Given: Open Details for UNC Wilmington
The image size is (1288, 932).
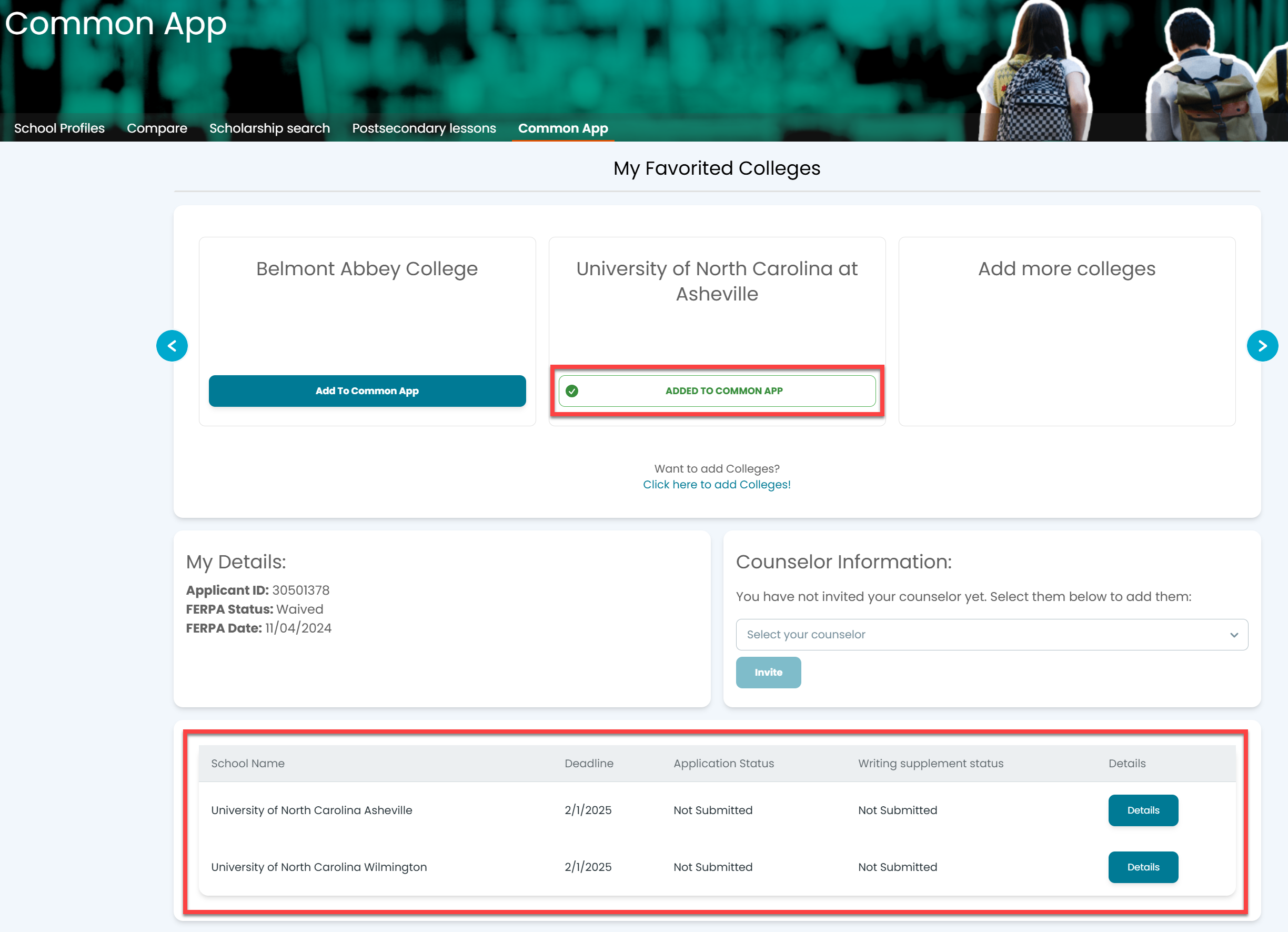Looking at the screenshot, I should (1143, 867).
